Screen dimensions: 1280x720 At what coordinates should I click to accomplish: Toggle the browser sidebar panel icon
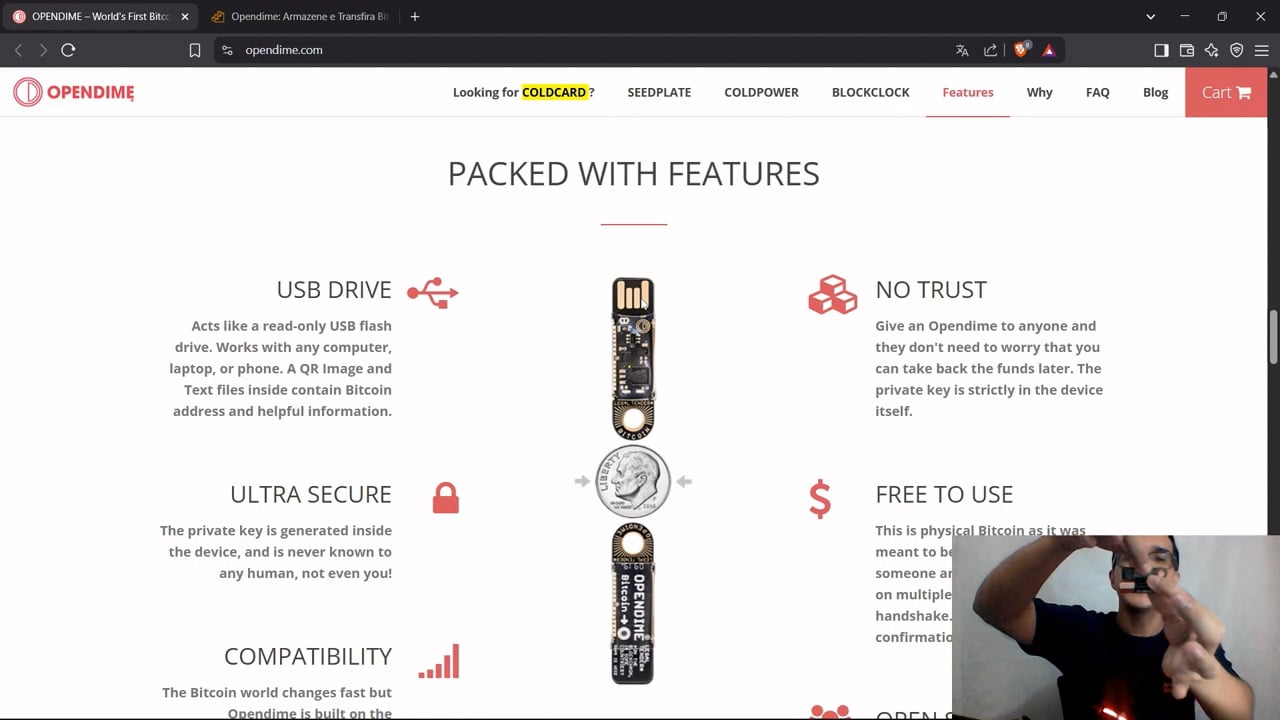pos(1161,50)
